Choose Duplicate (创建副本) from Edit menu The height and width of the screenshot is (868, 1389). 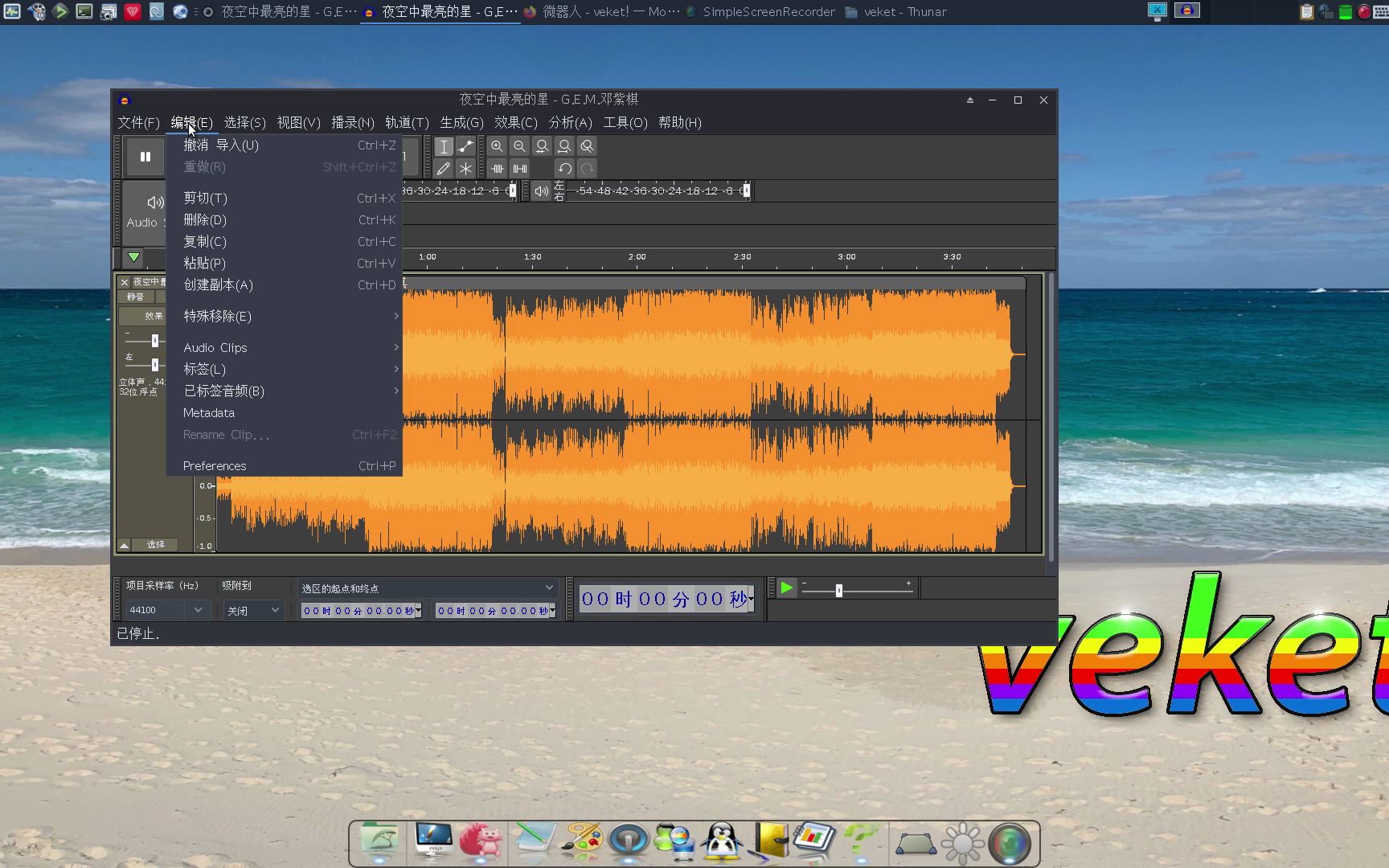[284, 285]
